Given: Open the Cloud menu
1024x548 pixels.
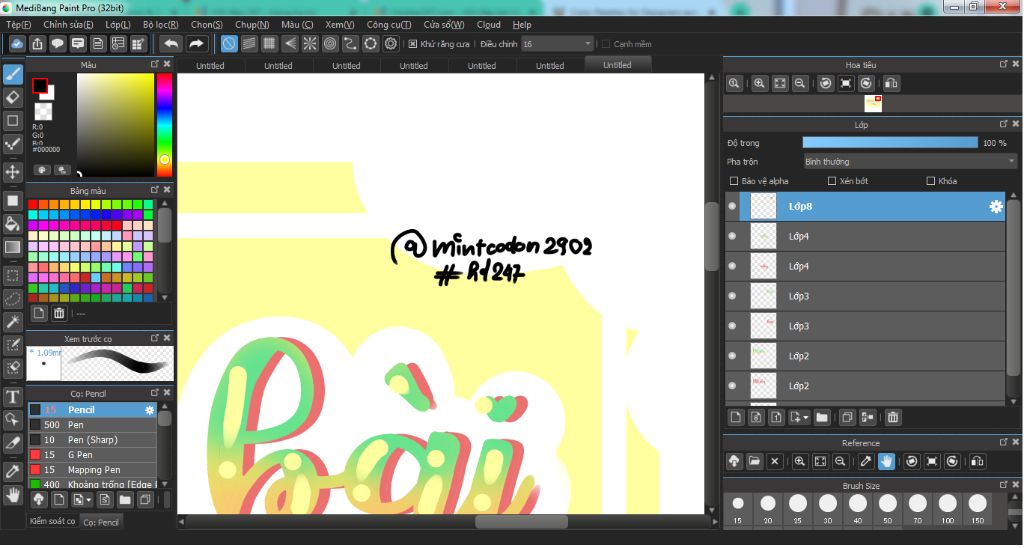Looking at the screenshot, I should [x=488, y=25].
